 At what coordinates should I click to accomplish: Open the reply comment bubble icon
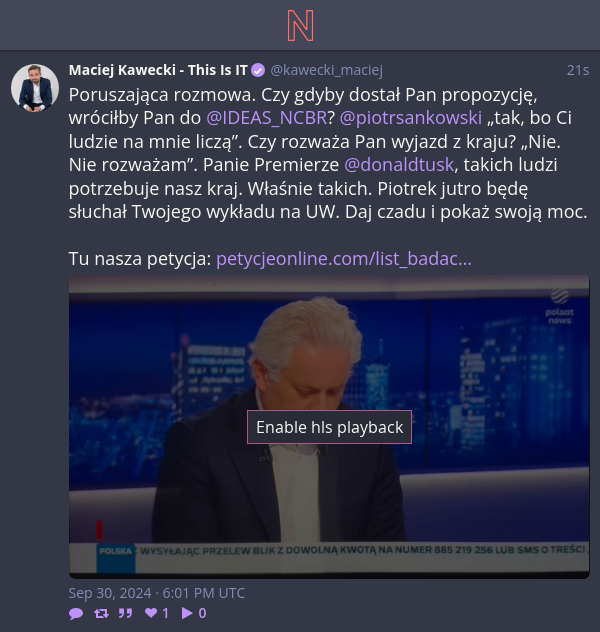click(x=76, y=613)
